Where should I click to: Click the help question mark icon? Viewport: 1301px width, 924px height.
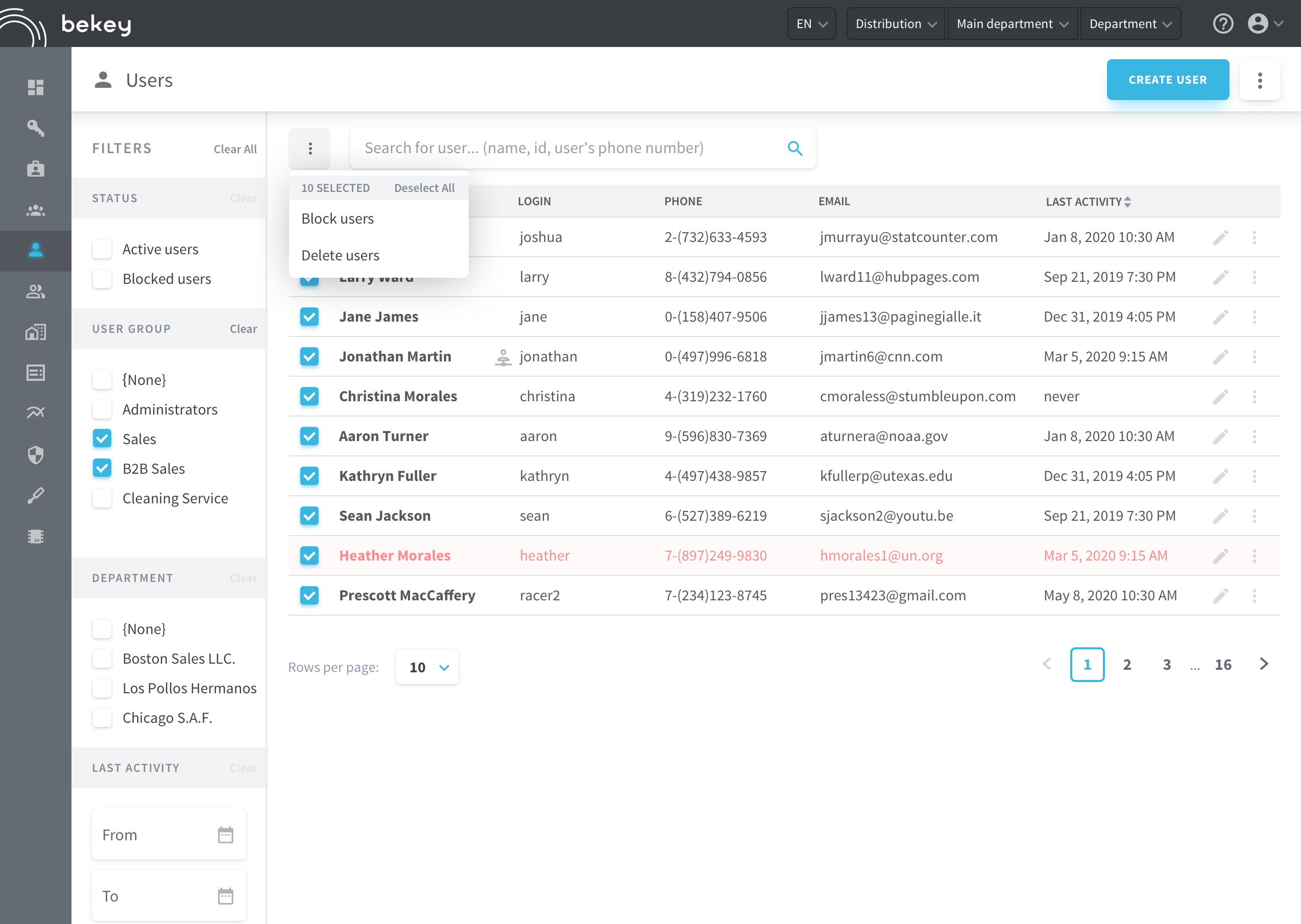point(1222,24)
